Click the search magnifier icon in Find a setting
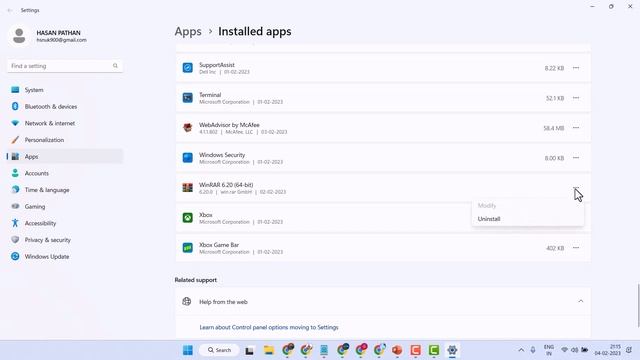 (x=115, y=66)
